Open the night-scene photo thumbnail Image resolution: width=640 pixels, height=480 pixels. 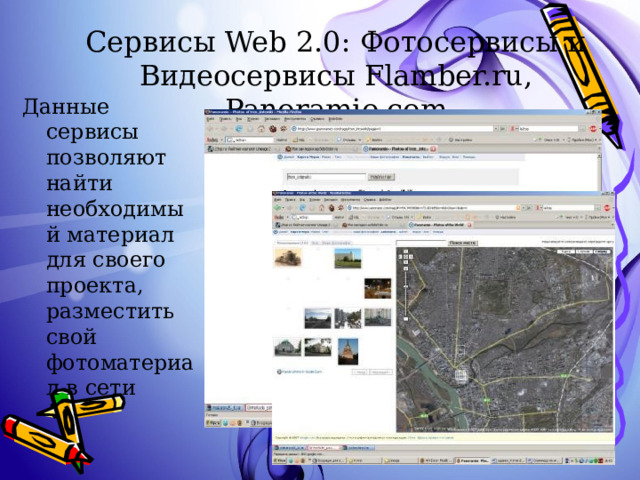tap(378, 288)
